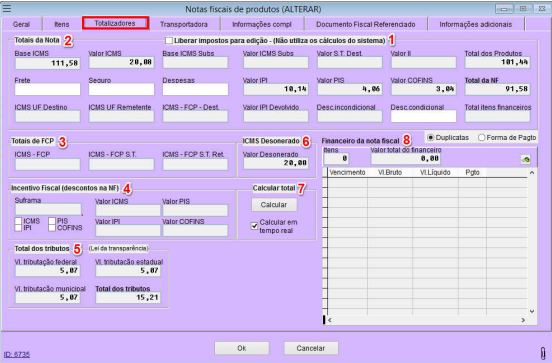This screenshot has width=552, height=363.
Task: Tick the ICMS incentive checkbox
Action: pos(18,221)
